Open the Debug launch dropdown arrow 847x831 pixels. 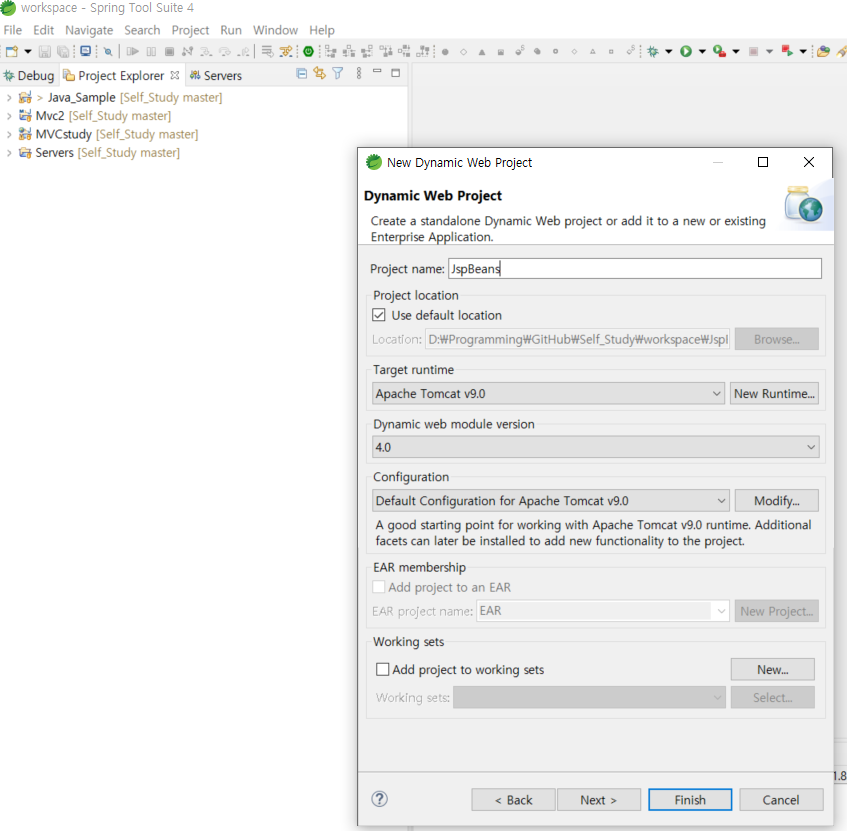click(x=669, y=51)
